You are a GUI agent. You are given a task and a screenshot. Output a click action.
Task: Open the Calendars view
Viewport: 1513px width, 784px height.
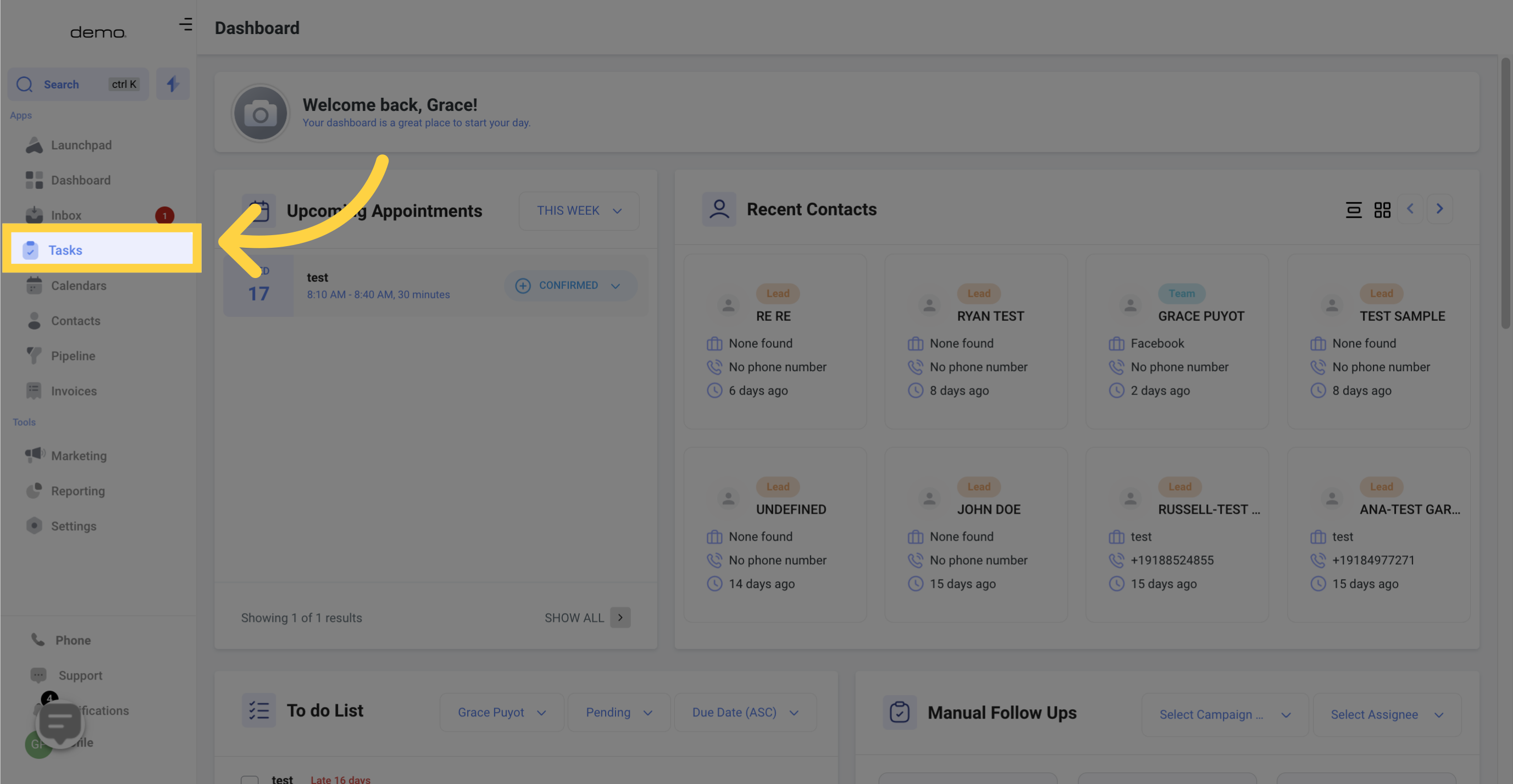[78, 285]
